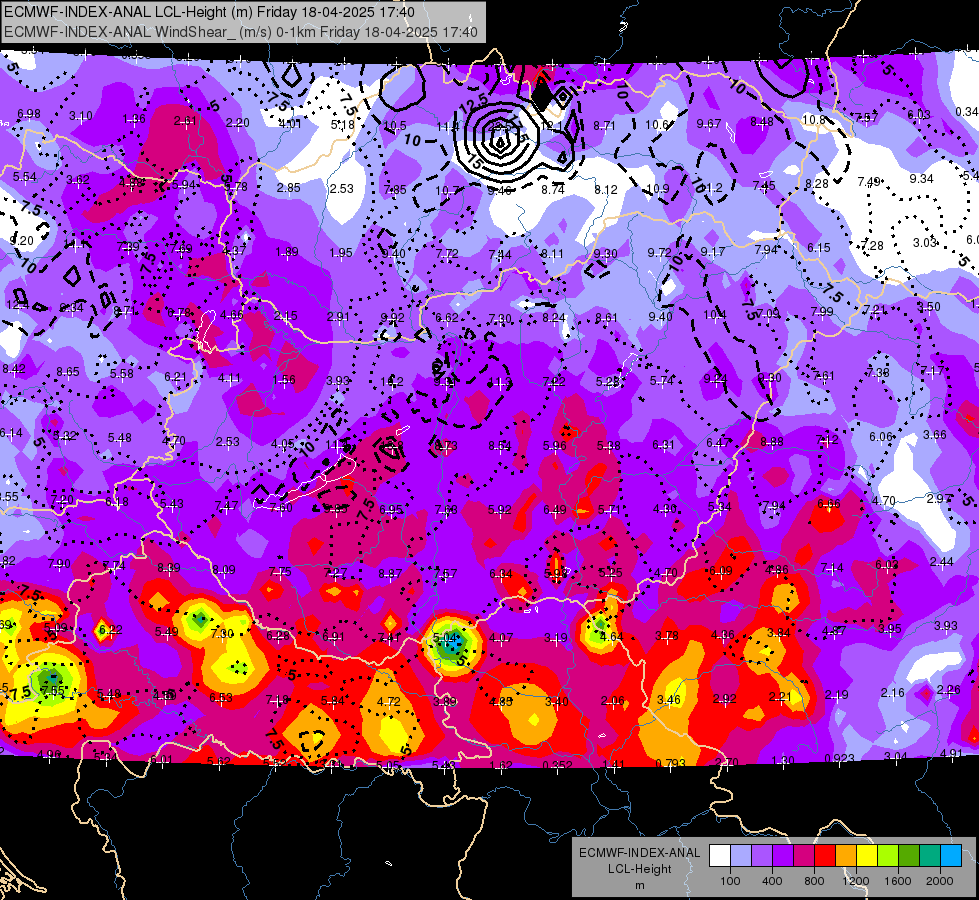Click the wind shear value 3.10
979x900 pixels.
tap(81, 116)
